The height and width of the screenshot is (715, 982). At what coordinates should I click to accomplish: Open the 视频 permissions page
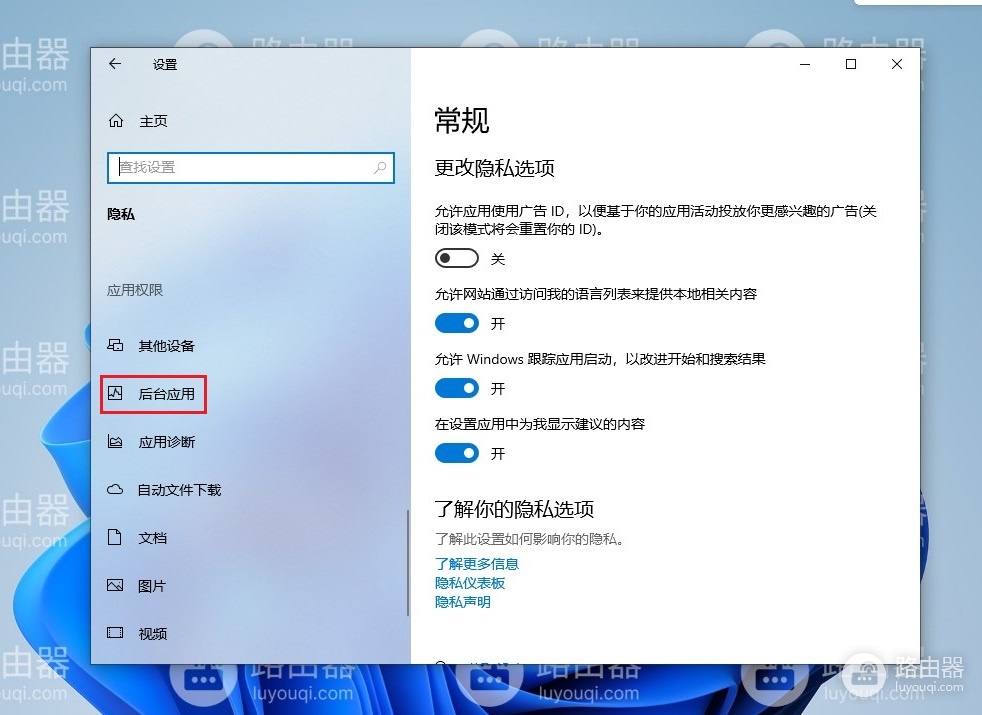[153, 634]
